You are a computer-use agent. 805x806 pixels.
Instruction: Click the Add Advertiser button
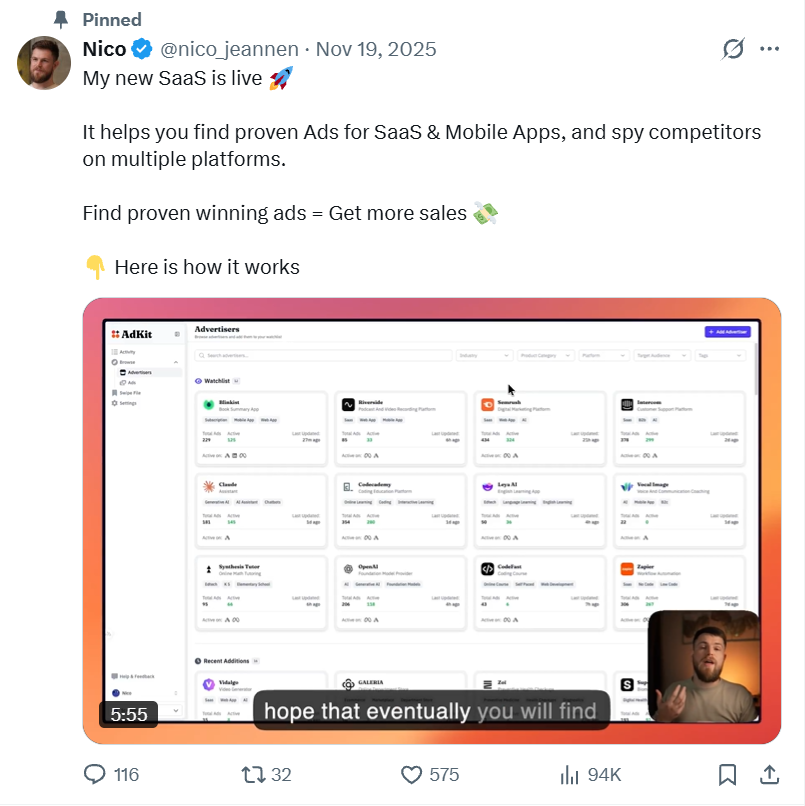pyautogui.click(x=729, y=331)
